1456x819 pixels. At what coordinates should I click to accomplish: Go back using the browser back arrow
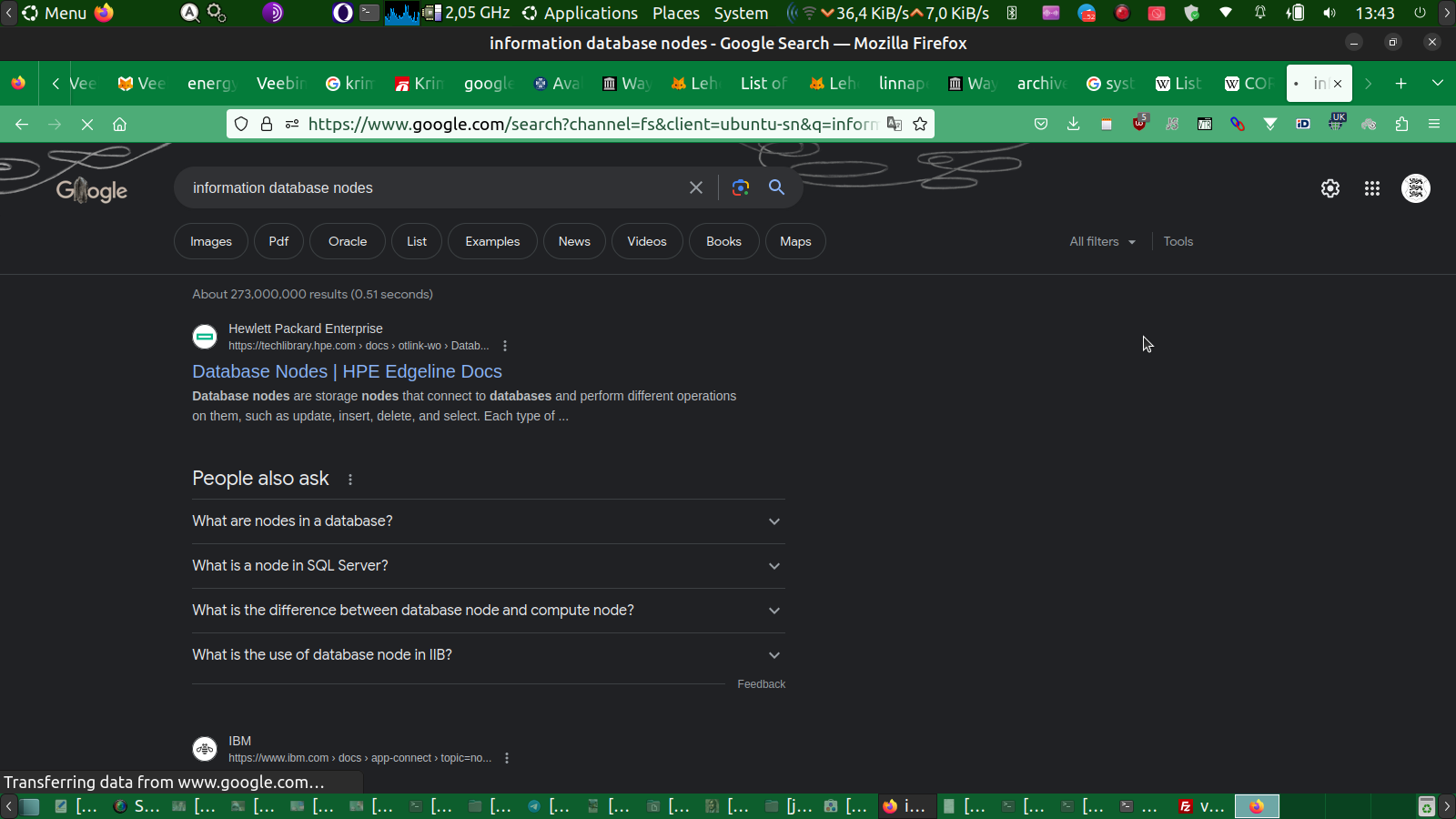click(22, 125)
